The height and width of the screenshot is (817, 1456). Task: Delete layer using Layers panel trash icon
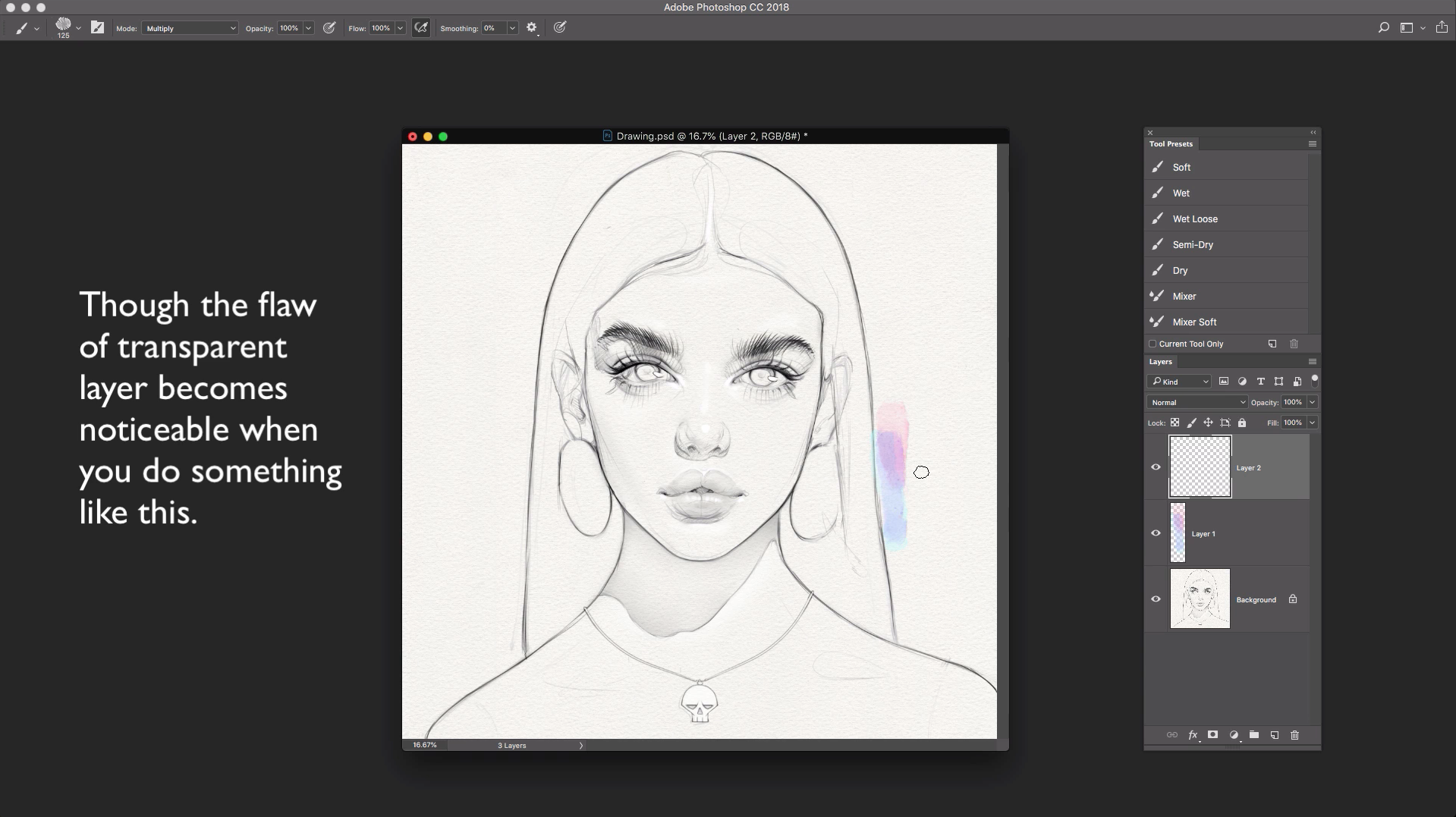(1294, 735)
